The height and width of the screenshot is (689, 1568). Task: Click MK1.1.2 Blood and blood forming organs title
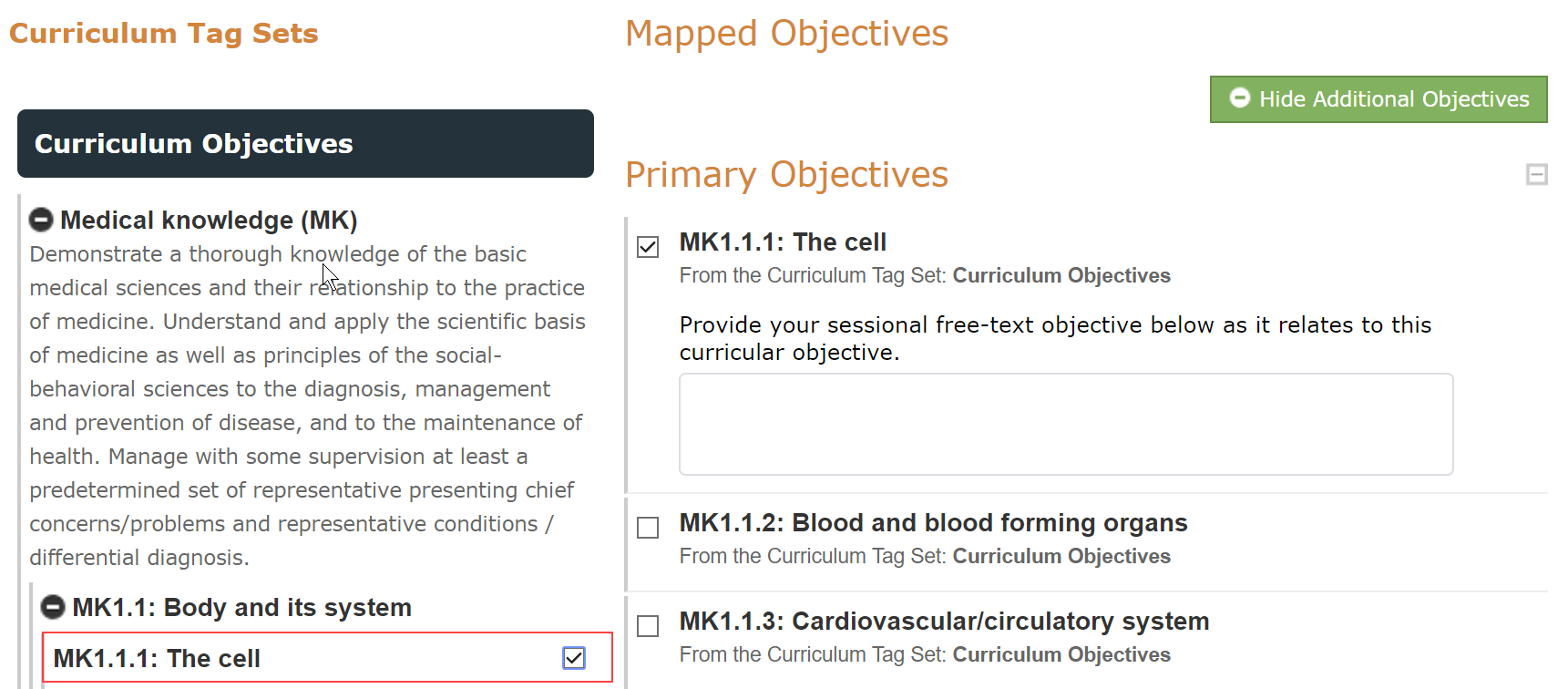tap(933, 522)
